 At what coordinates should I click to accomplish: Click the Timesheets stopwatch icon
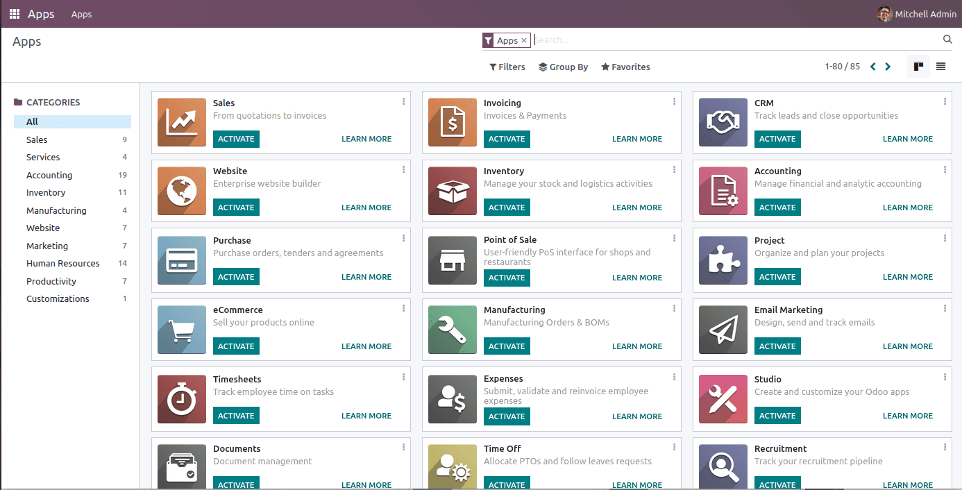182,399
